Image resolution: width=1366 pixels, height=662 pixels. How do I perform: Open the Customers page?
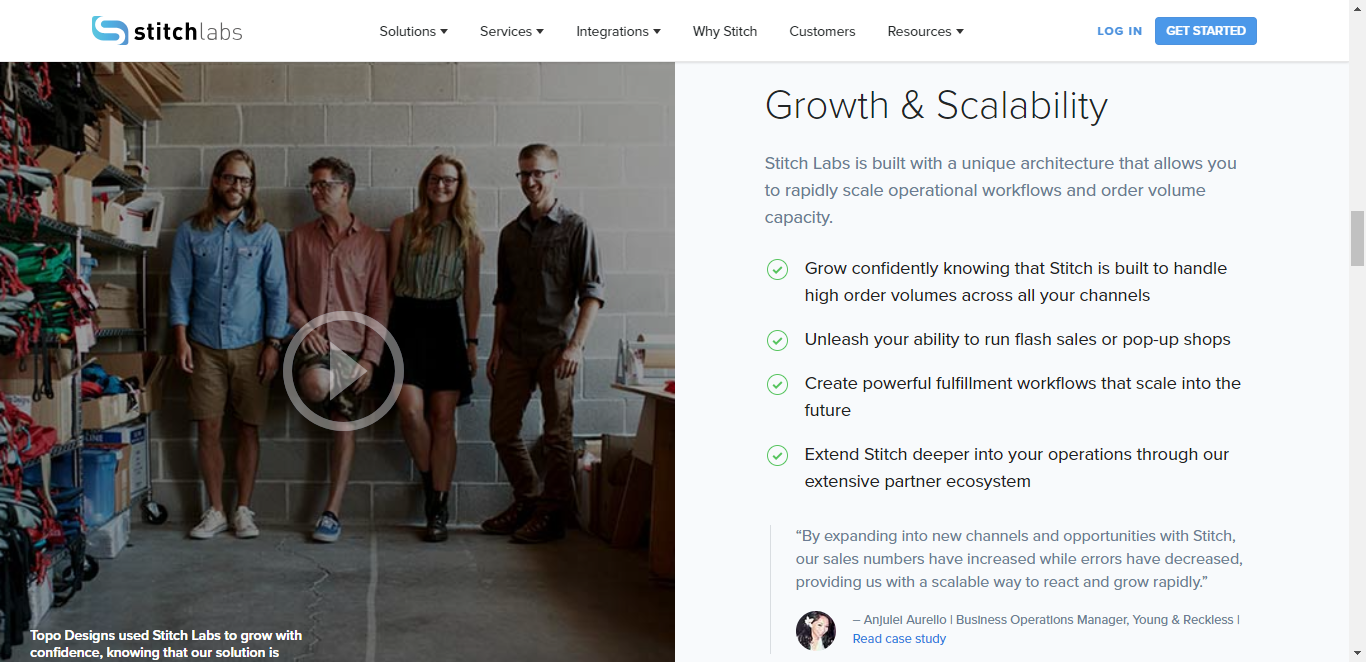822,31
